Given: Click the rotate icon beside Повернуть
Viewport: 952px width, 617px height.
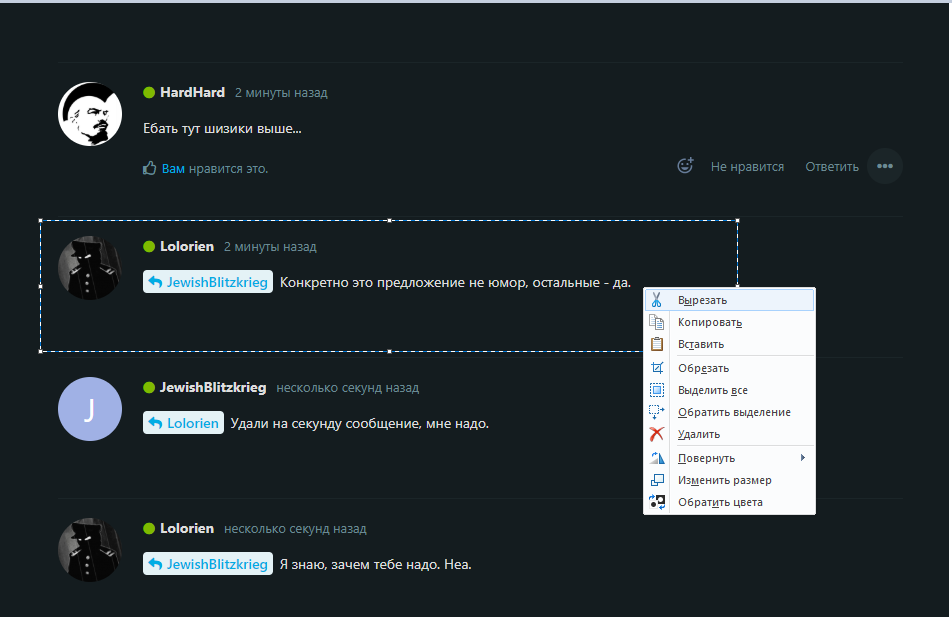Looking at the screenshot, I should [656, 458].
